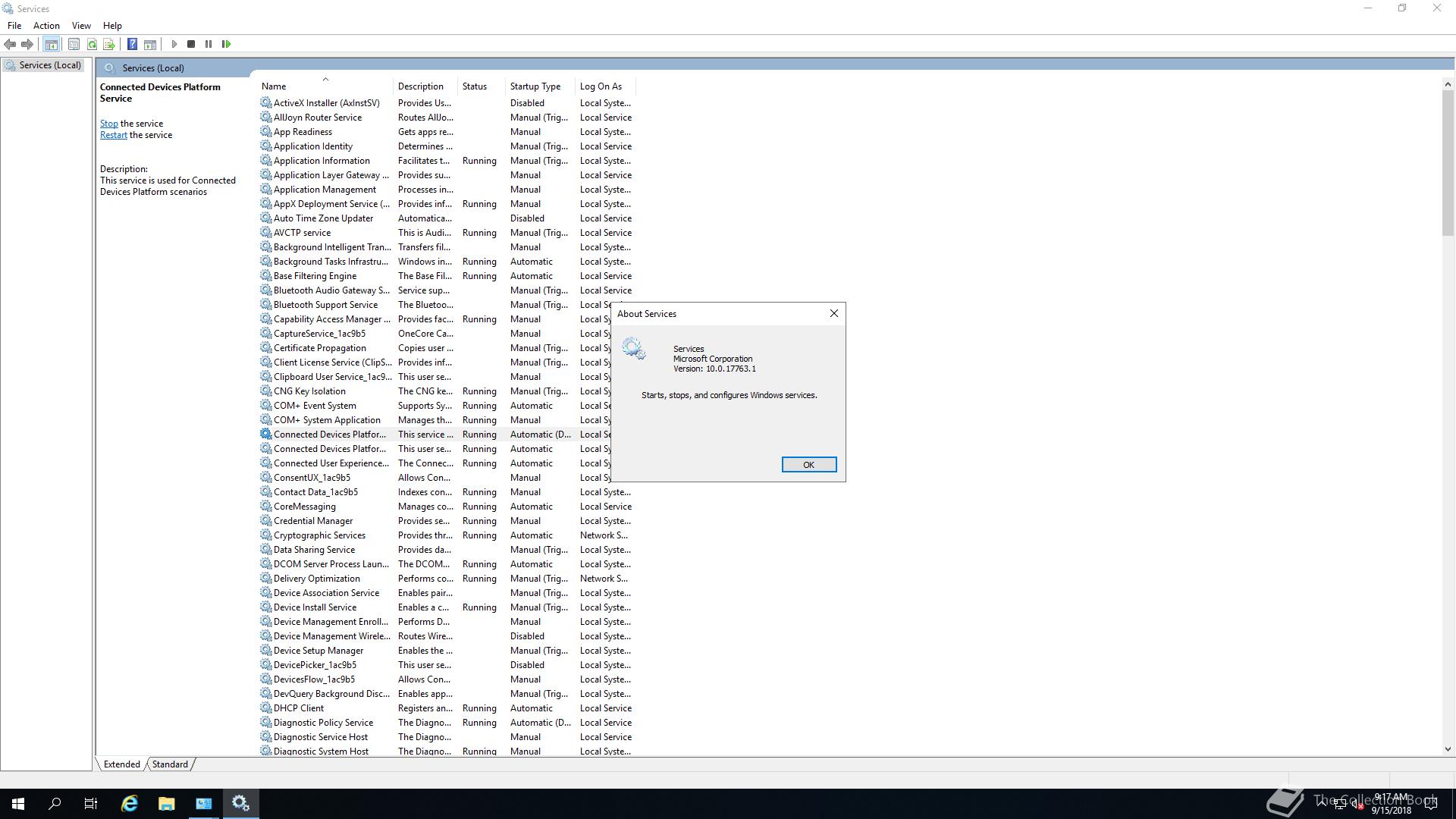The image size is (1456, 819).
Task: Close the About Services dialog
Action: click(x=834, y=313)
